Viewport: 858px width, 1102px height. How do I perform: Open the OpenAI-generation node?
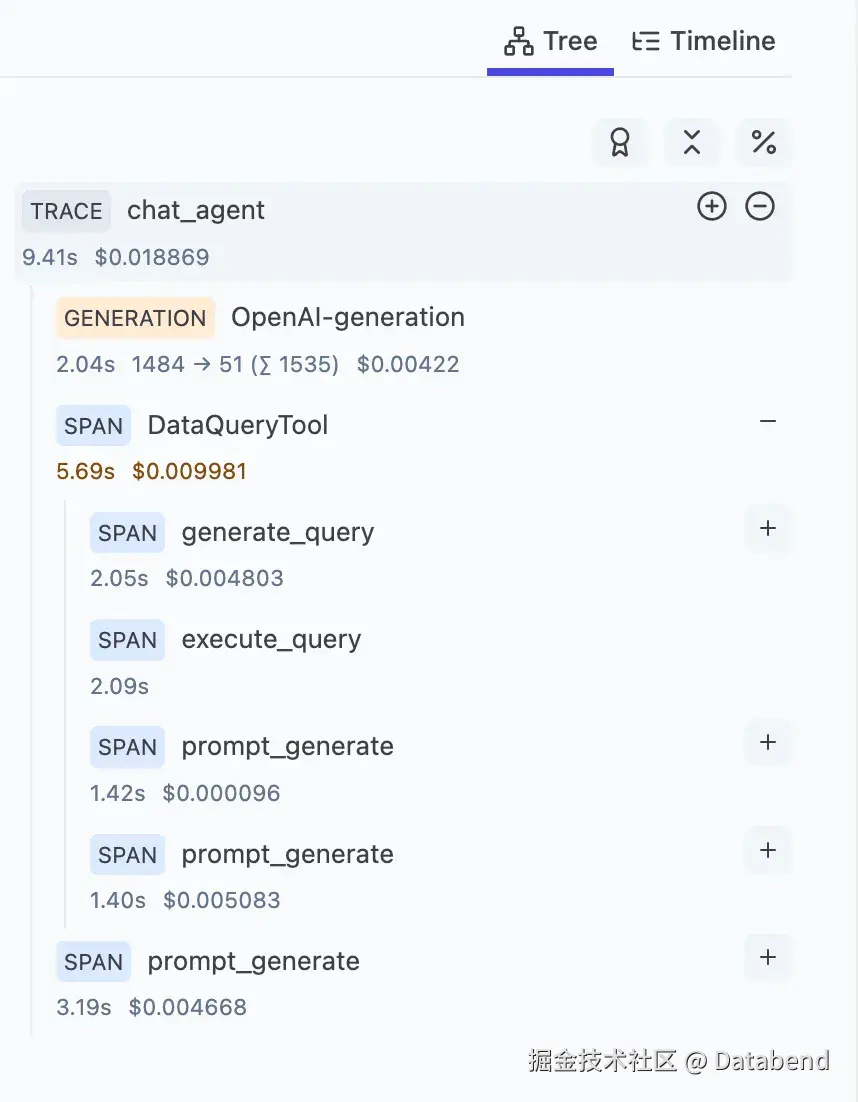tap(348, 318)
